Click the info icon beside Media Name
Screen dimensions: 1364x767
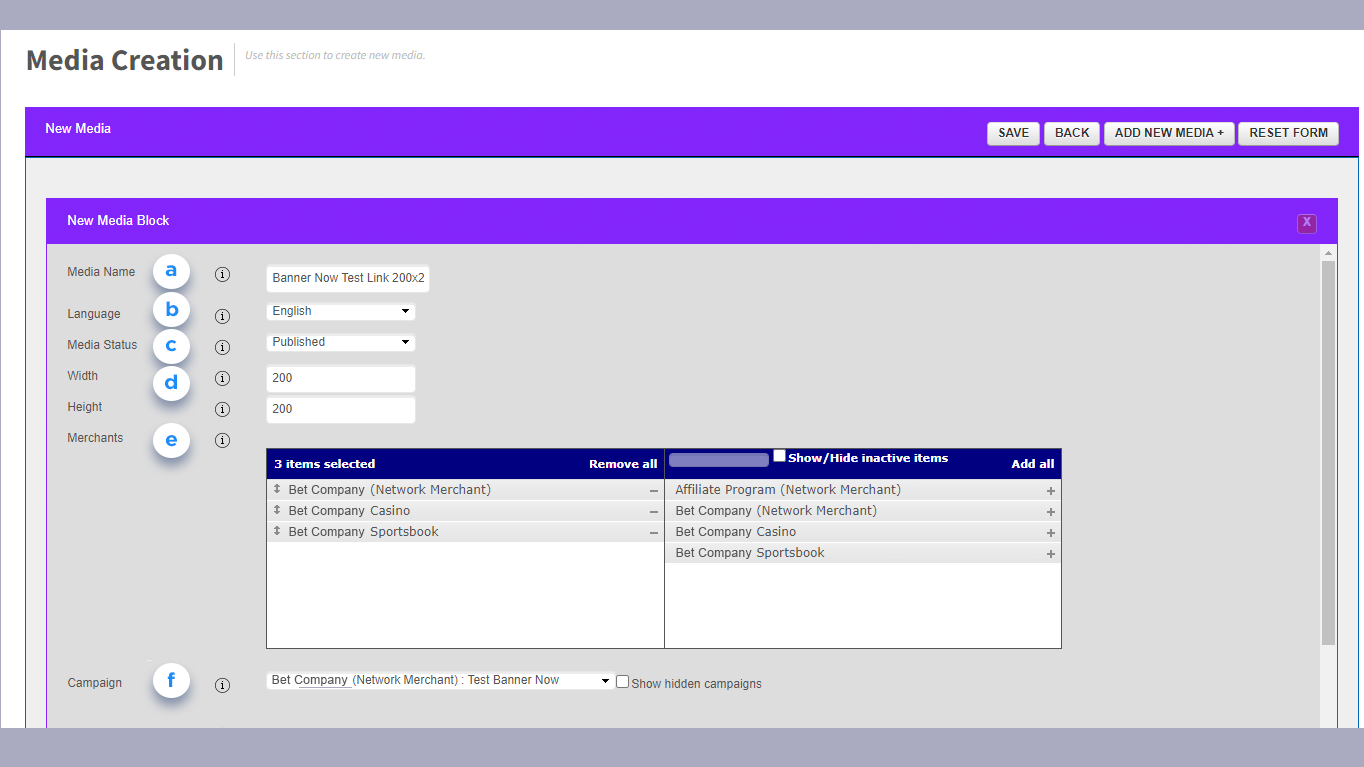click(222, 275)
